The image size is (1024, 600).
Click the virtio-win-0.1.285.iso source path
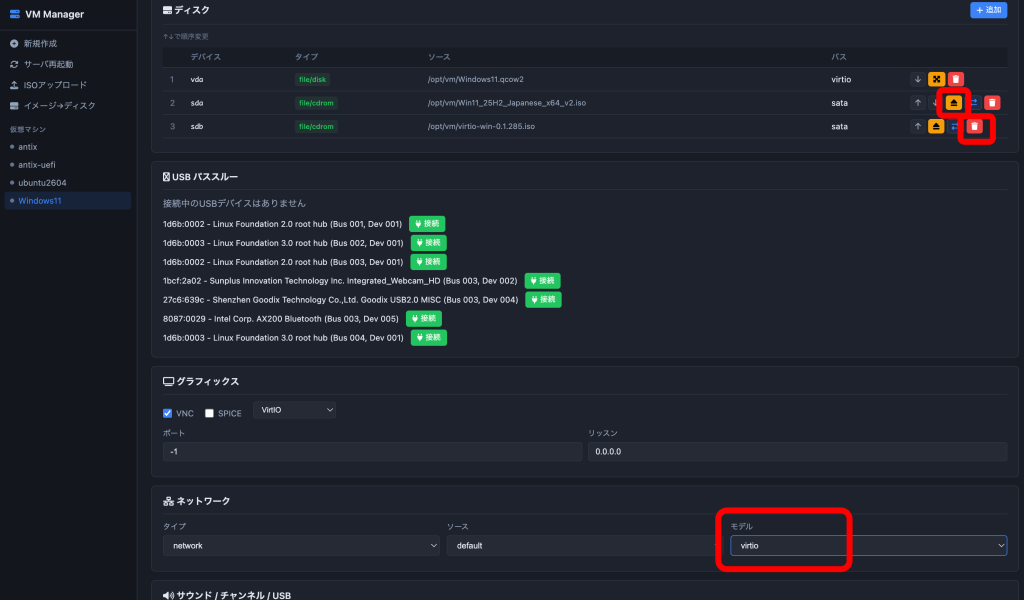click(481, 127)
